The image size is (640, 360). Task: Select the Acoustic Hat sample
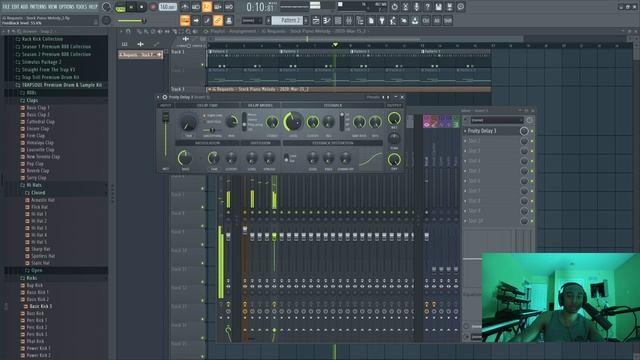(x=42, y=200)
